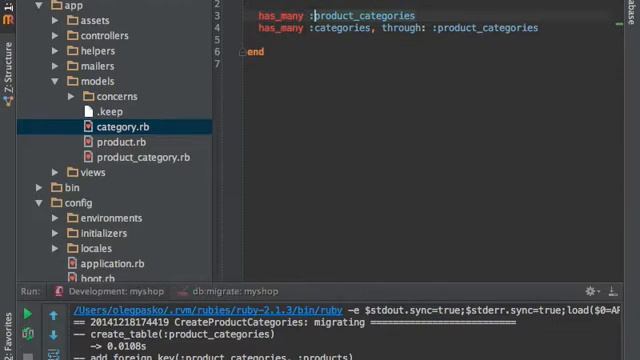Expand the helpers folder arrow

(55, 51)
